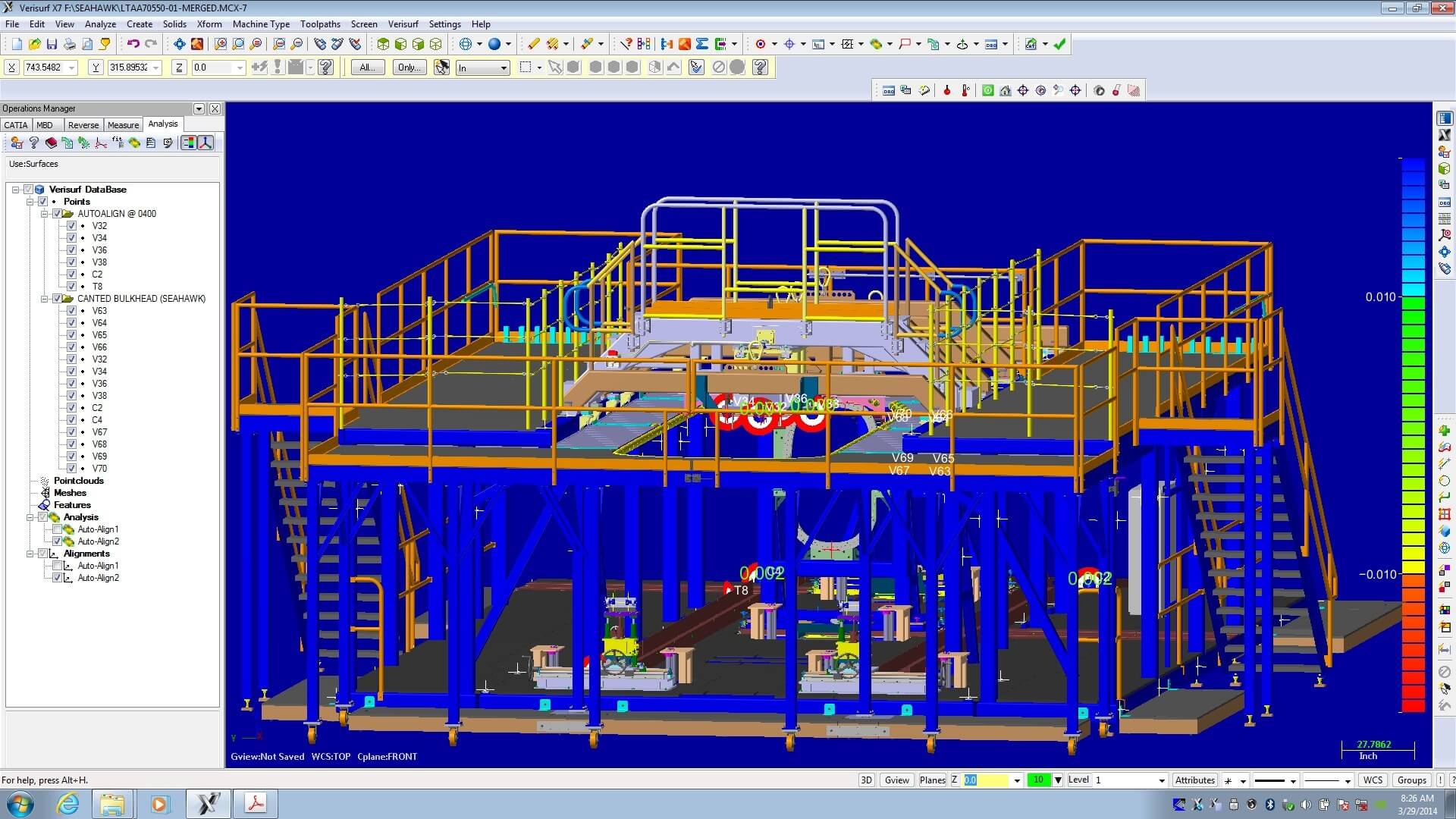Click the green square icon in device toolbar

[x=987, y=90]
